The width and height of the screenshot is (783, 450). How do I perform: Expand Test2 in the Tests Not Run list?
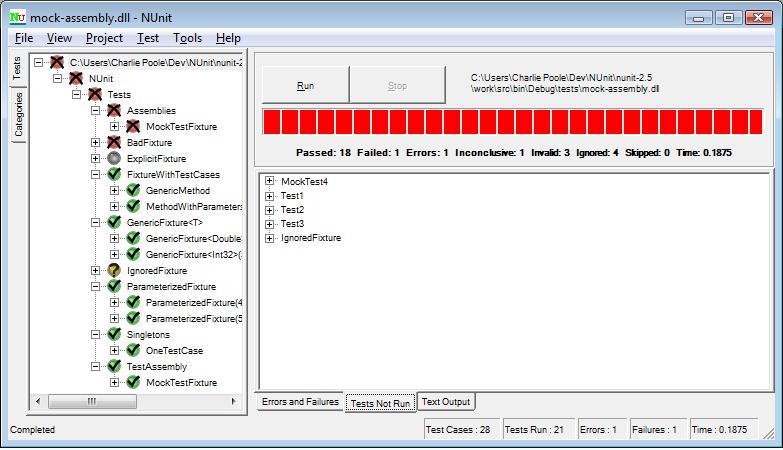point(270,210)
